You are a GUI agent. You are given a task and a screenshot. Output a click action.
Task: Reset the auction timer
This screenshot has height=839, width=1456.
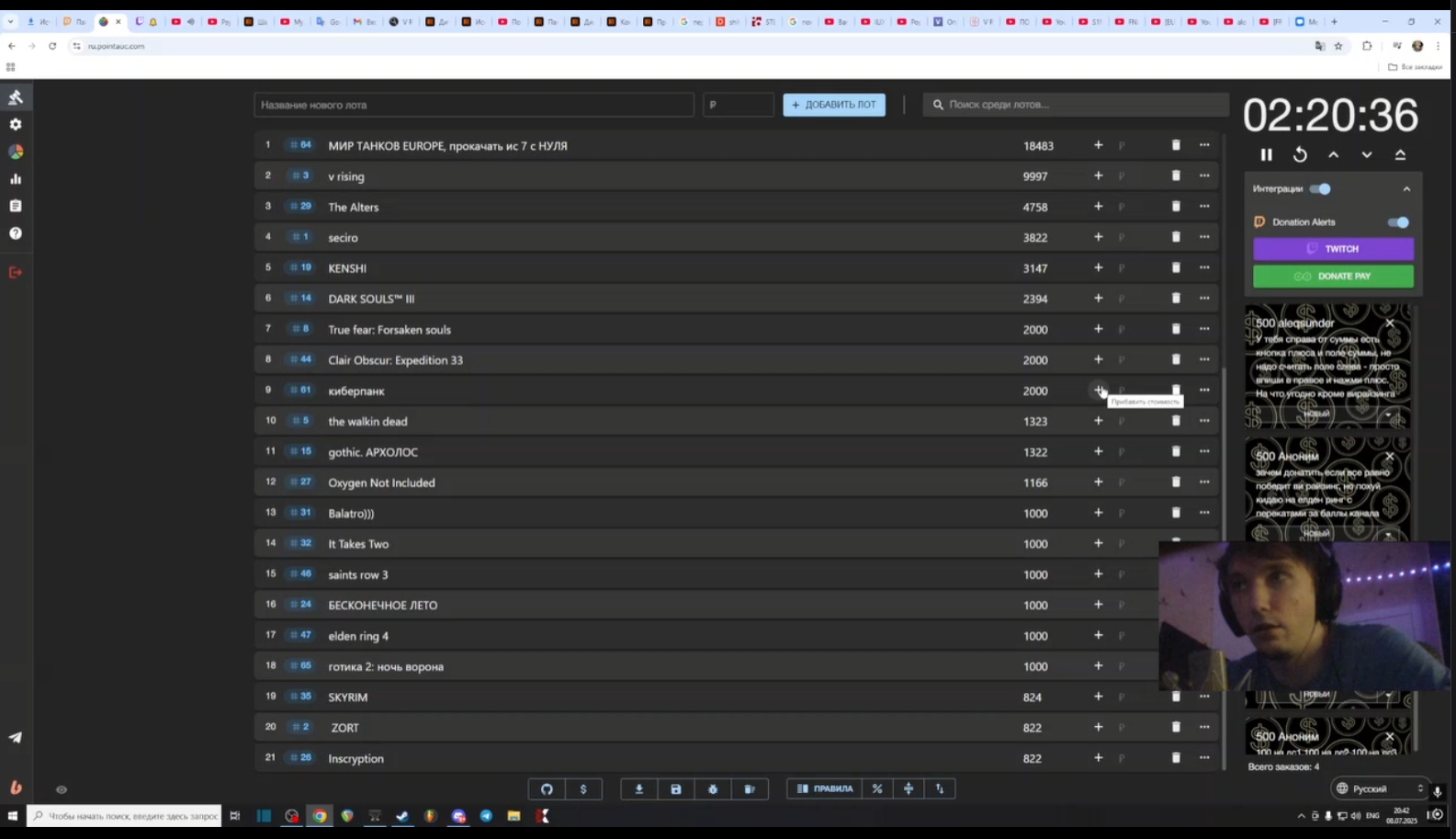tap(1300, 154)
